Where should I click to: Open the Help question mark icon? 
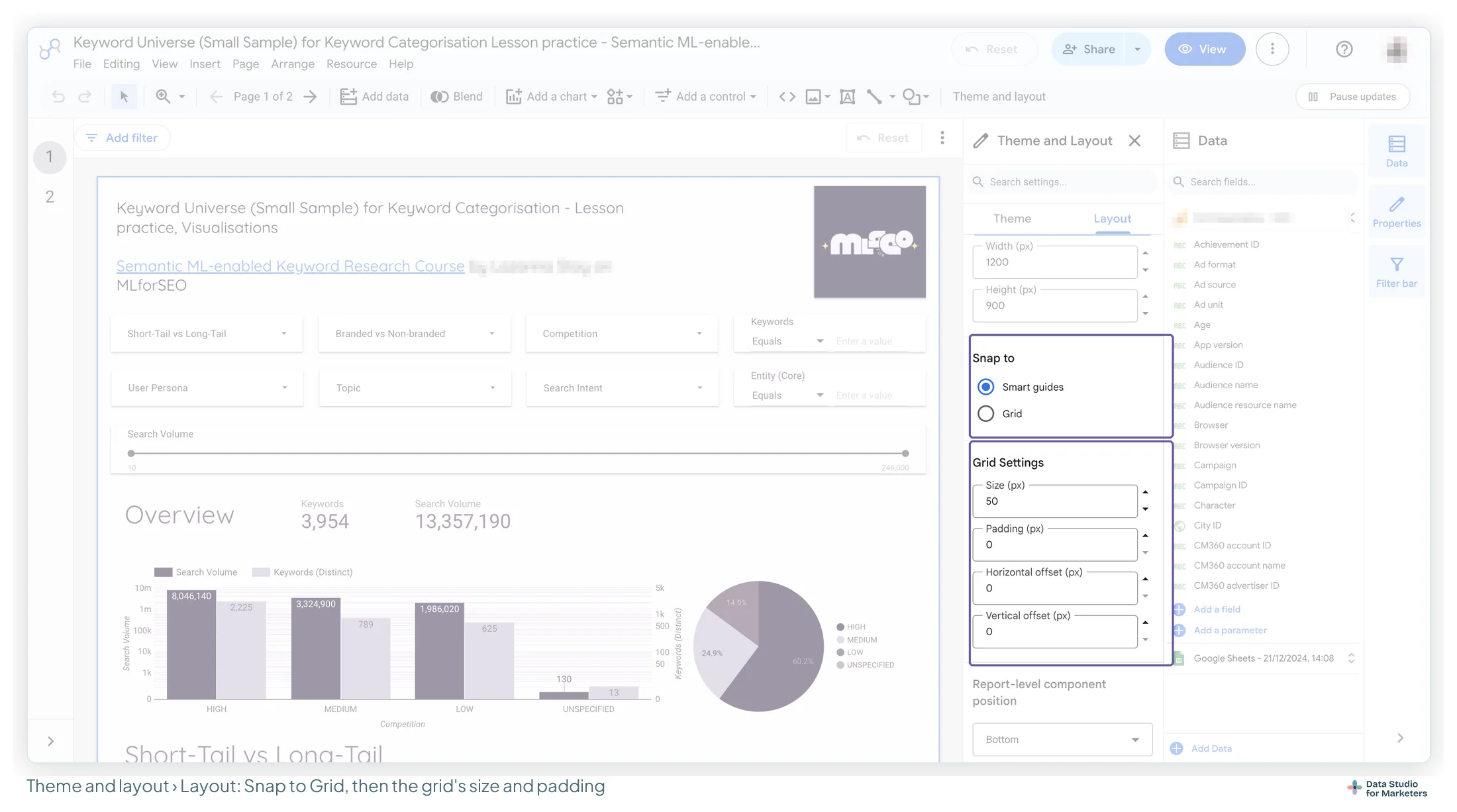pyautogui.click(x=1344, y=49)
